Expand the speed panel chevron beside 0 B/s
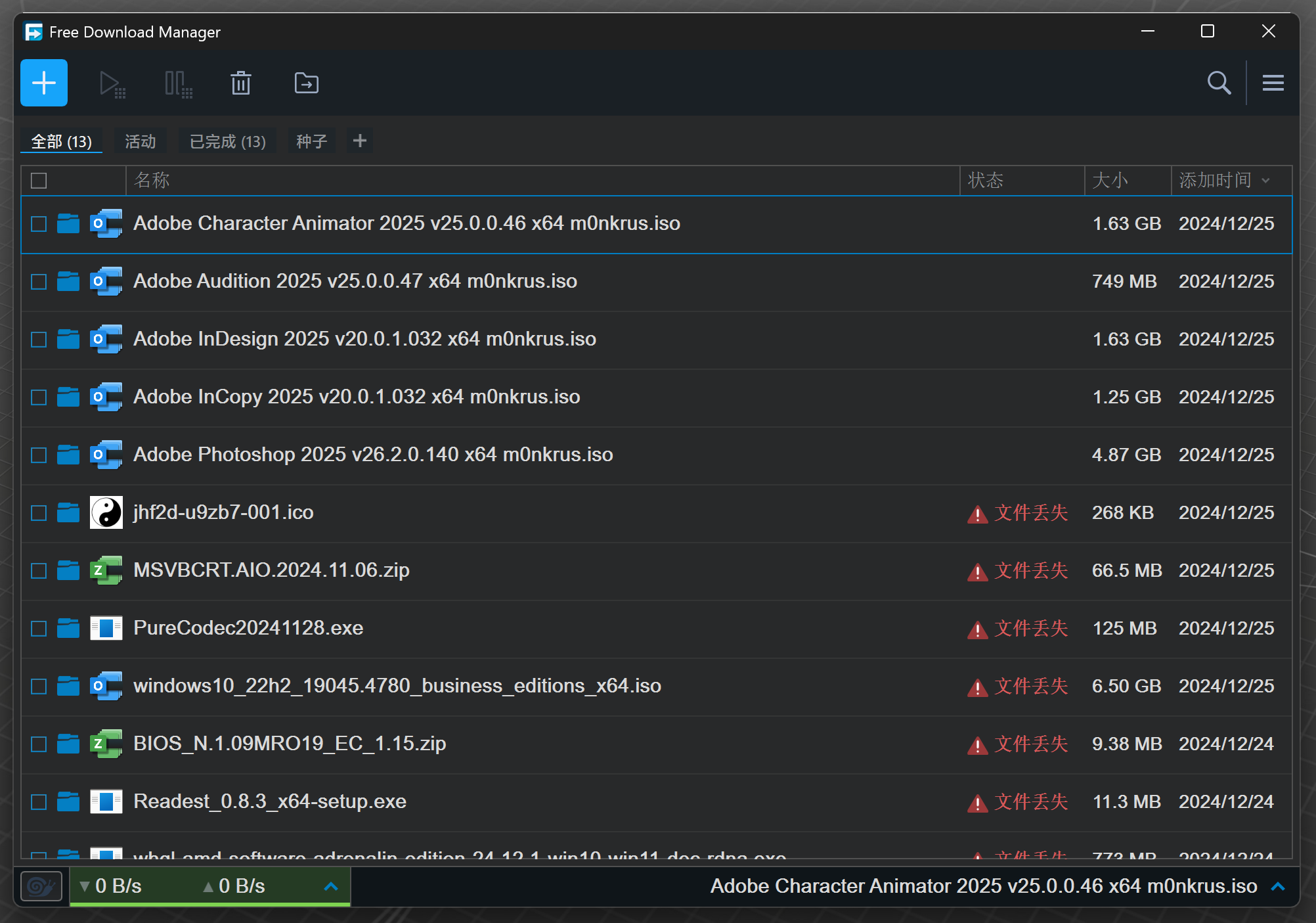 [331, 886]
